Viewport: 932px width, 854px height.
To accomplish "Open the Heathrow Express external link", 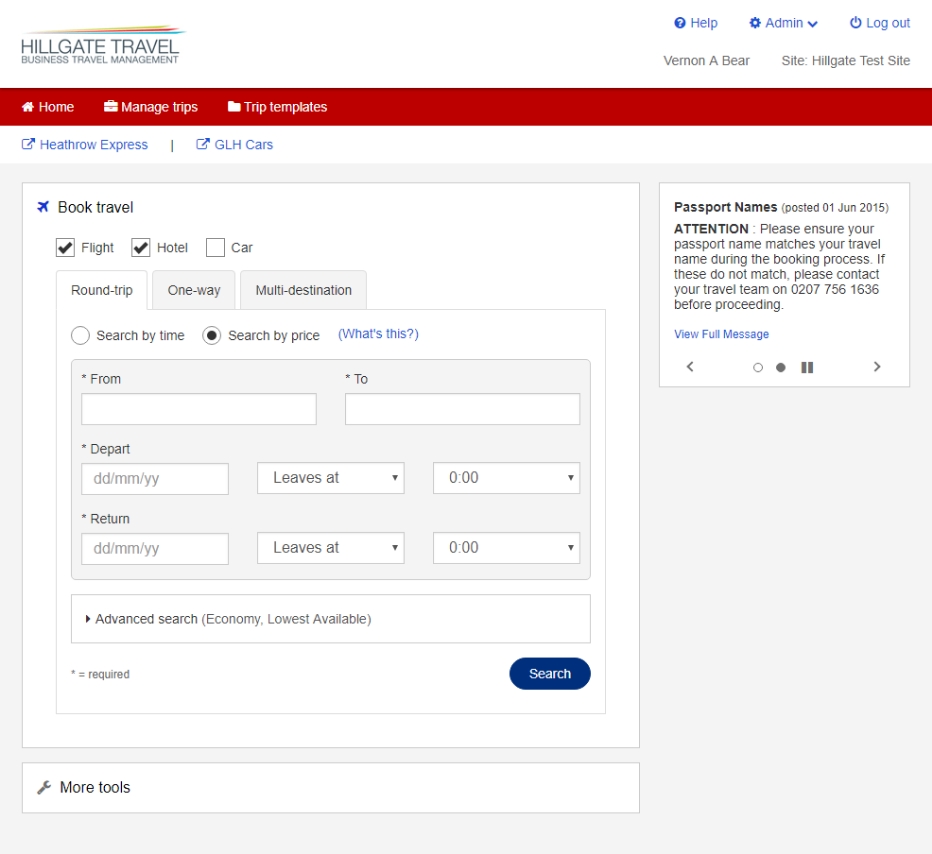I will (85, 145).
